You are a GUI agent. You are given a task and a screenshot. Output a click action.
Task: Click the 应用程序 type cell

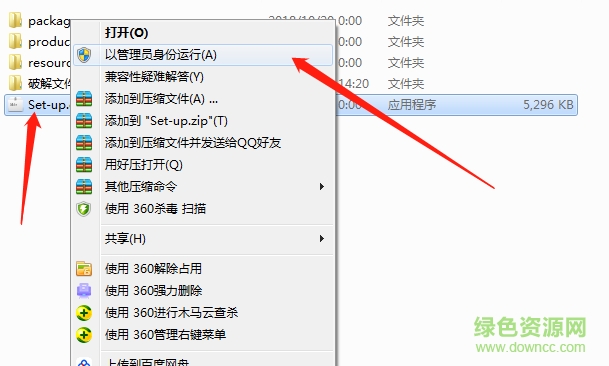412,105
